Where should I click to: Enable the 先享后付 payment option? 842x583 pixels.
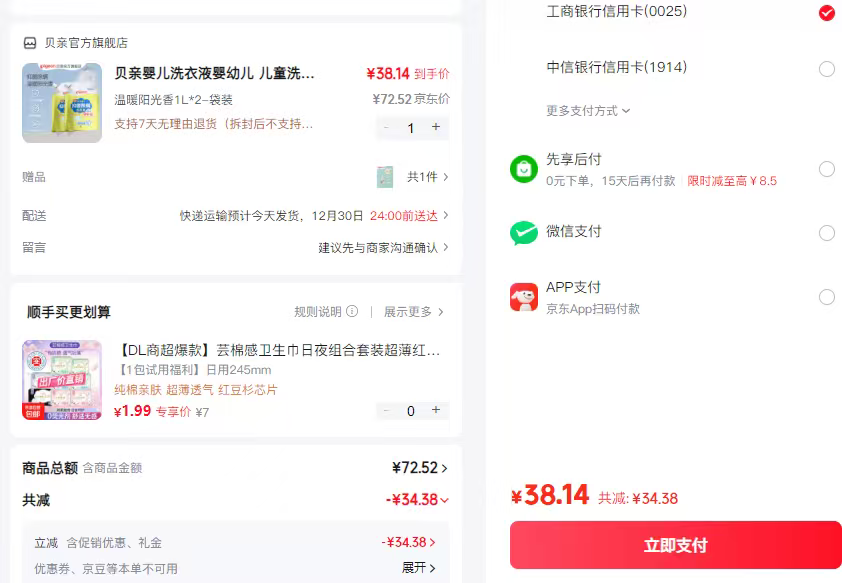pyautogui.click(x=827, y=170)
